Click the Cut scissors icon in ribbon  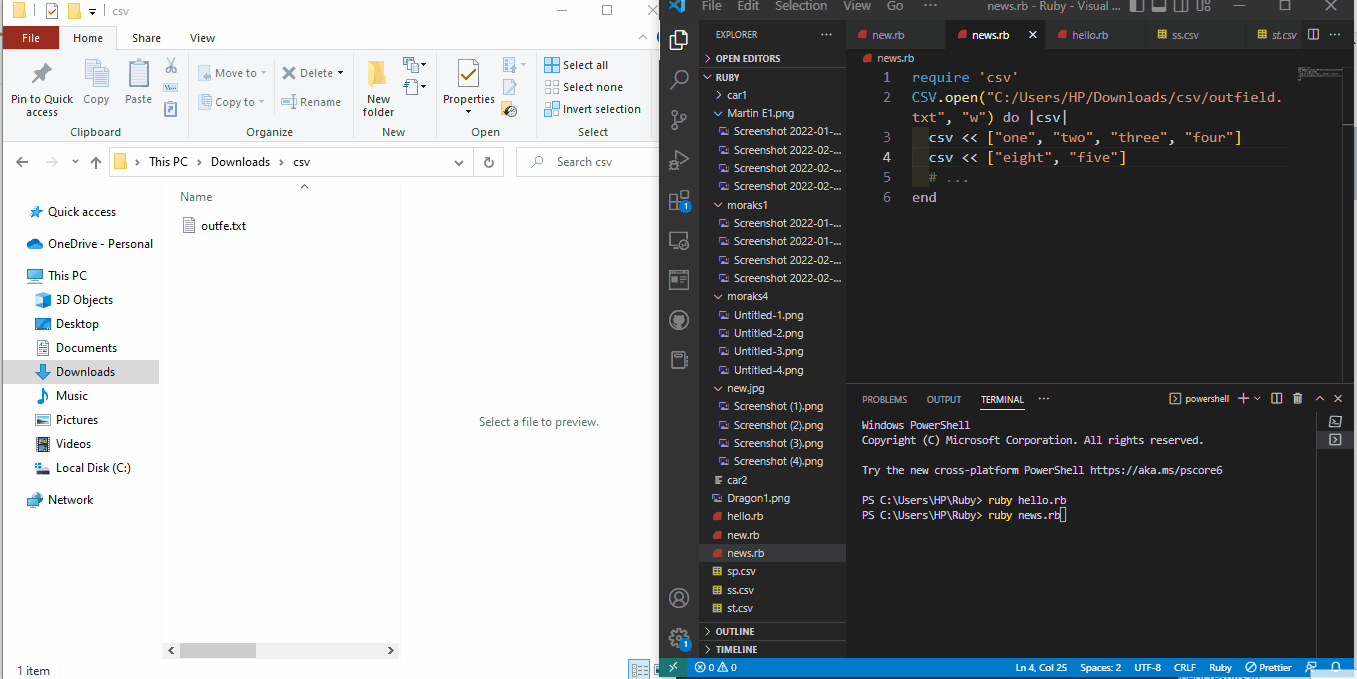(x=171, y=66)
